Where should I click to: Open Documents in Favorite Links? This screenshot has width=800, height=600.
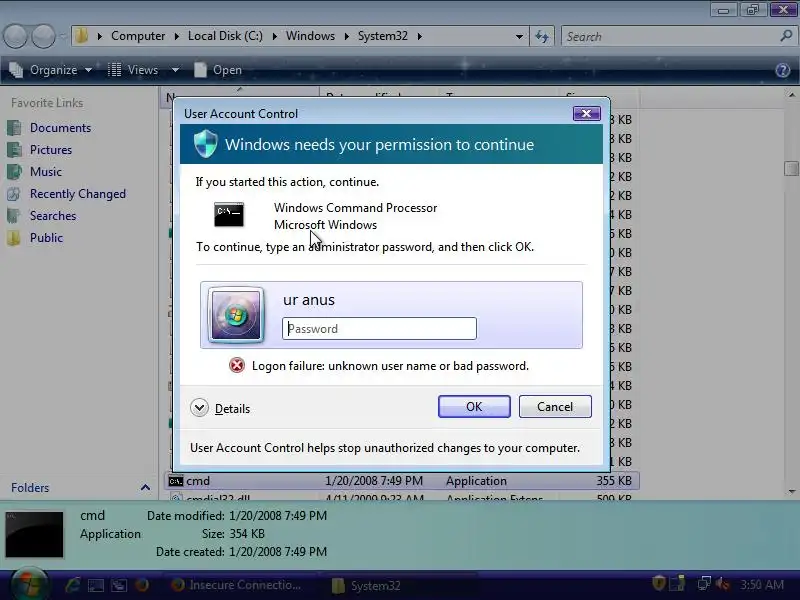click(x=60, y=128)
